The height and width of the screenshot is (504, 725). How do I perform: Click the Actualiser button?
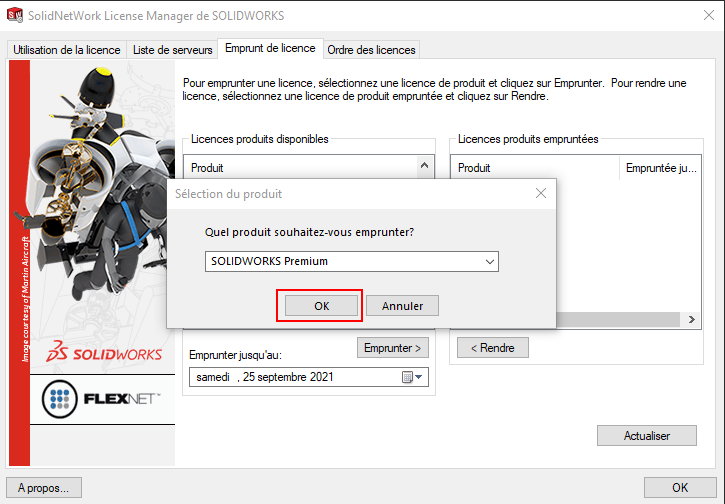pyautogui.click(x=646, y=436)
